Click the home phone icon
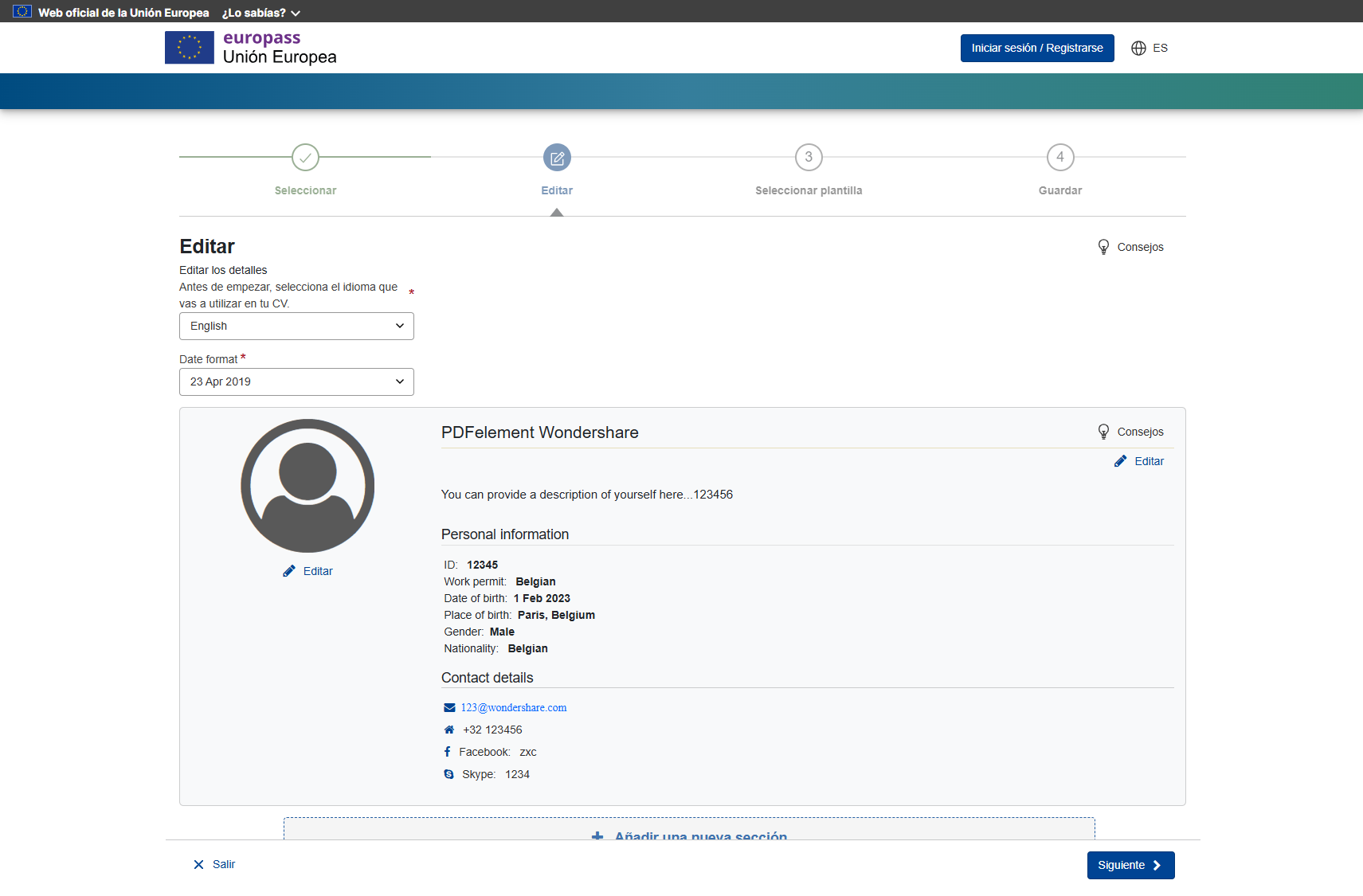The width and height of the screenshot is (1363, 896). coord(449,730)
